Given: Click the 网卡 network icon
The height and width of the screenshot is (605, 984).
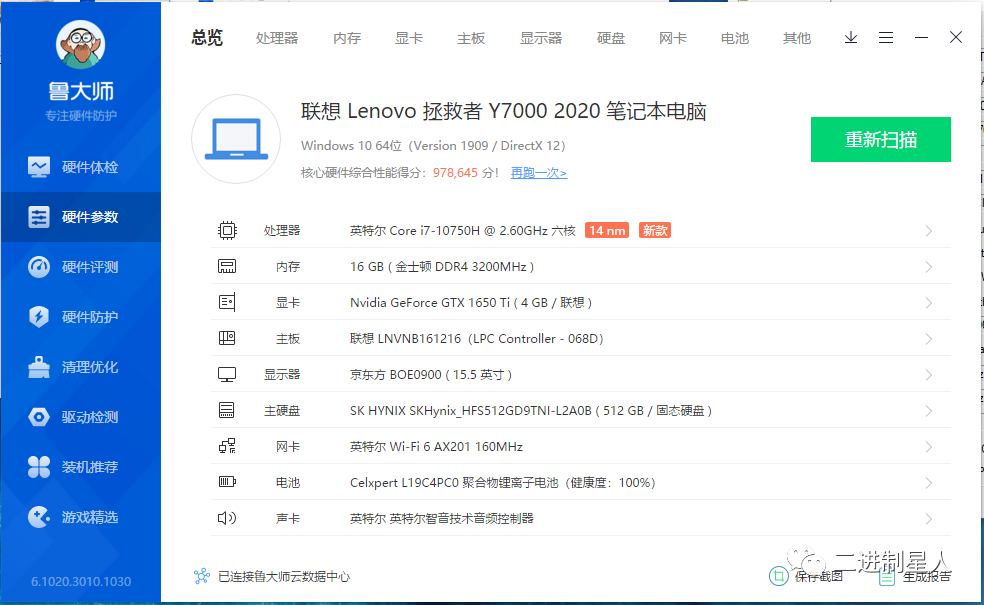Looking at the screenshot, I should coord(227,446).
